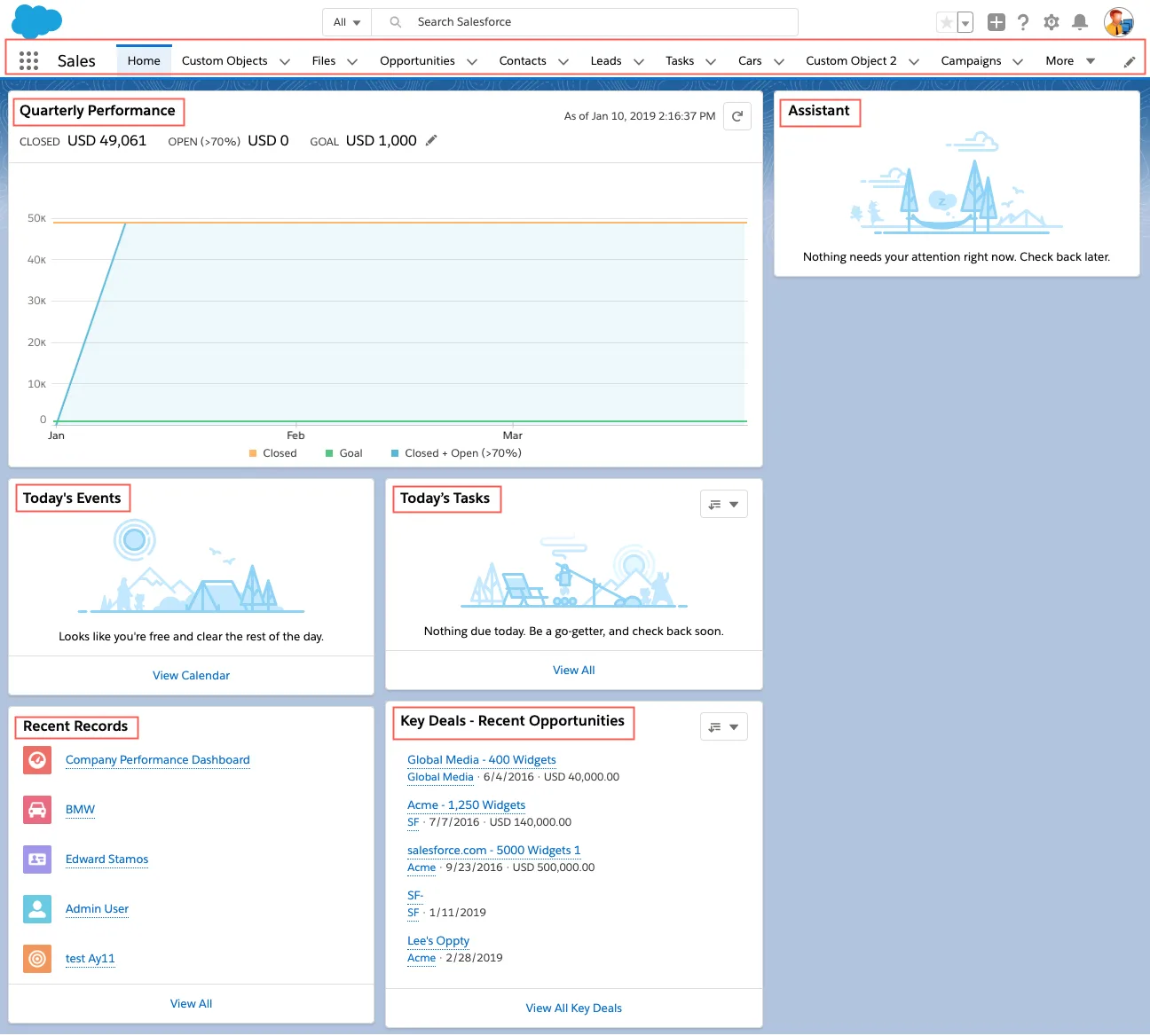Expand the Custom Objects tab chevron
1150x1036 pixels.
tap(285, 61)
